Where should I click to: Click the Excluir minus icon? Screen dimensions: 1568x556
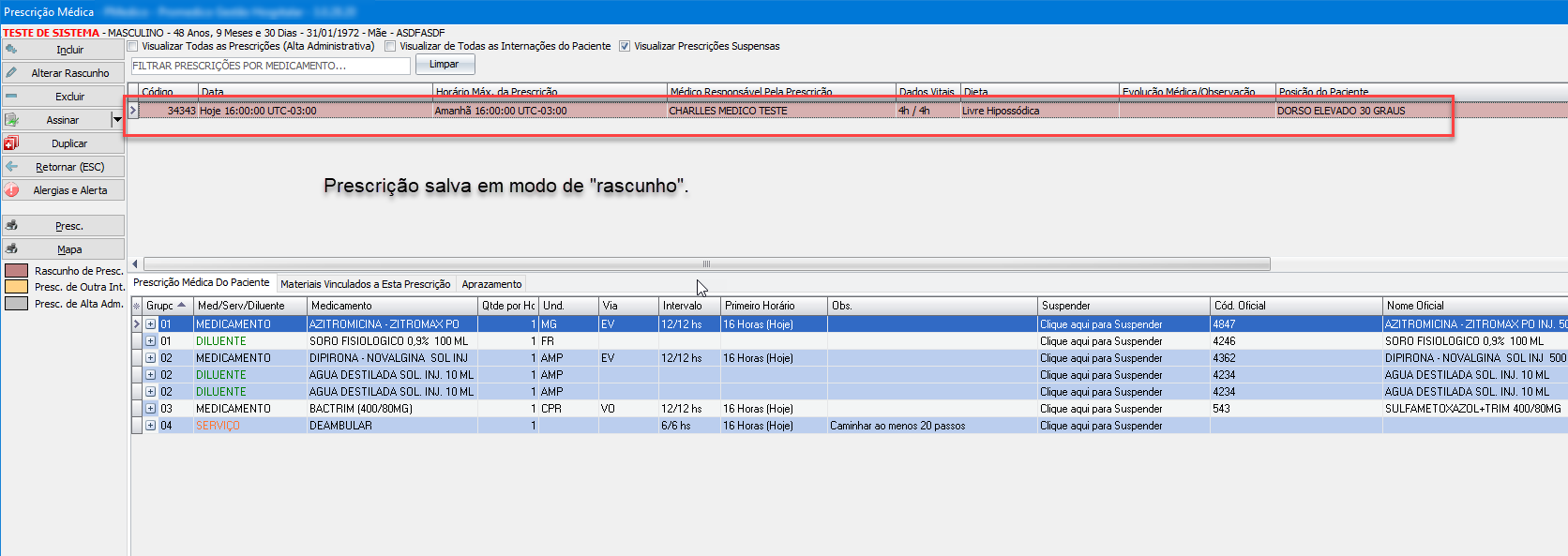pyautogui.click(x=11, y=96)
